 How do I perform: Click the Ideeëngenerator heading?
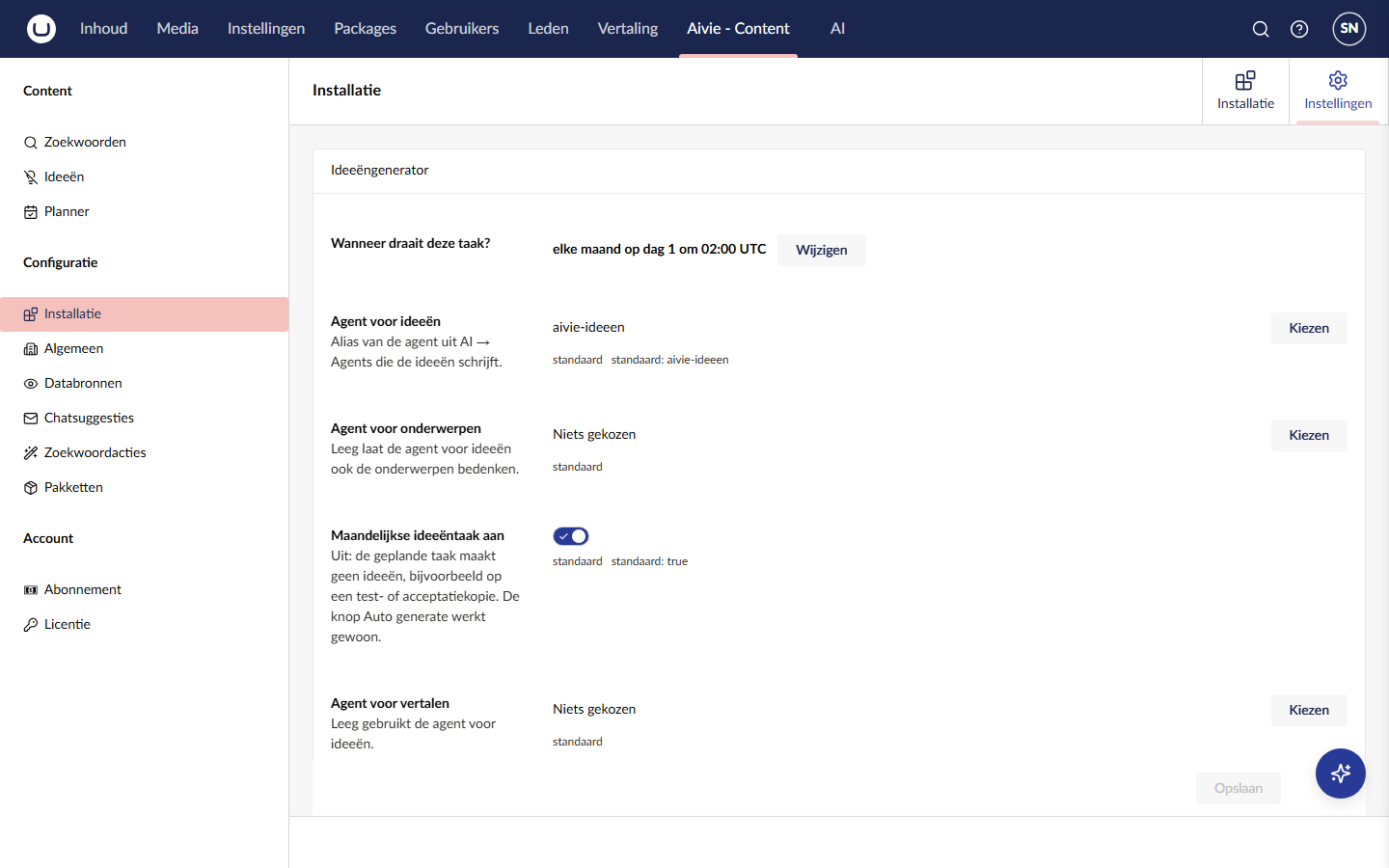[x=379, y=170]
